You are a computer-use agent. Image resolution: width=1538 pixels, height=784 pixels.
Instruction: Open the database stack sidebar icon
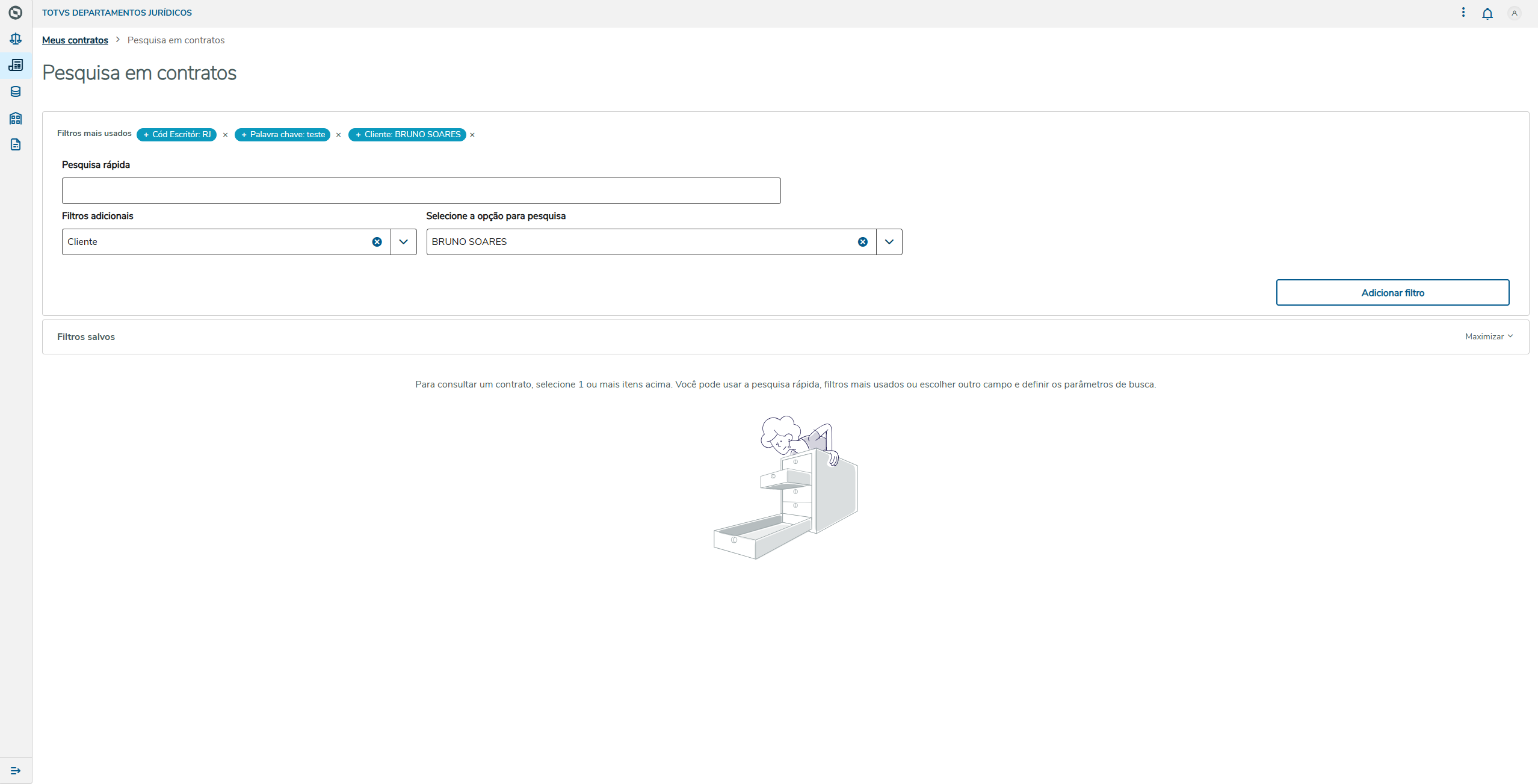tap(16, 91)
